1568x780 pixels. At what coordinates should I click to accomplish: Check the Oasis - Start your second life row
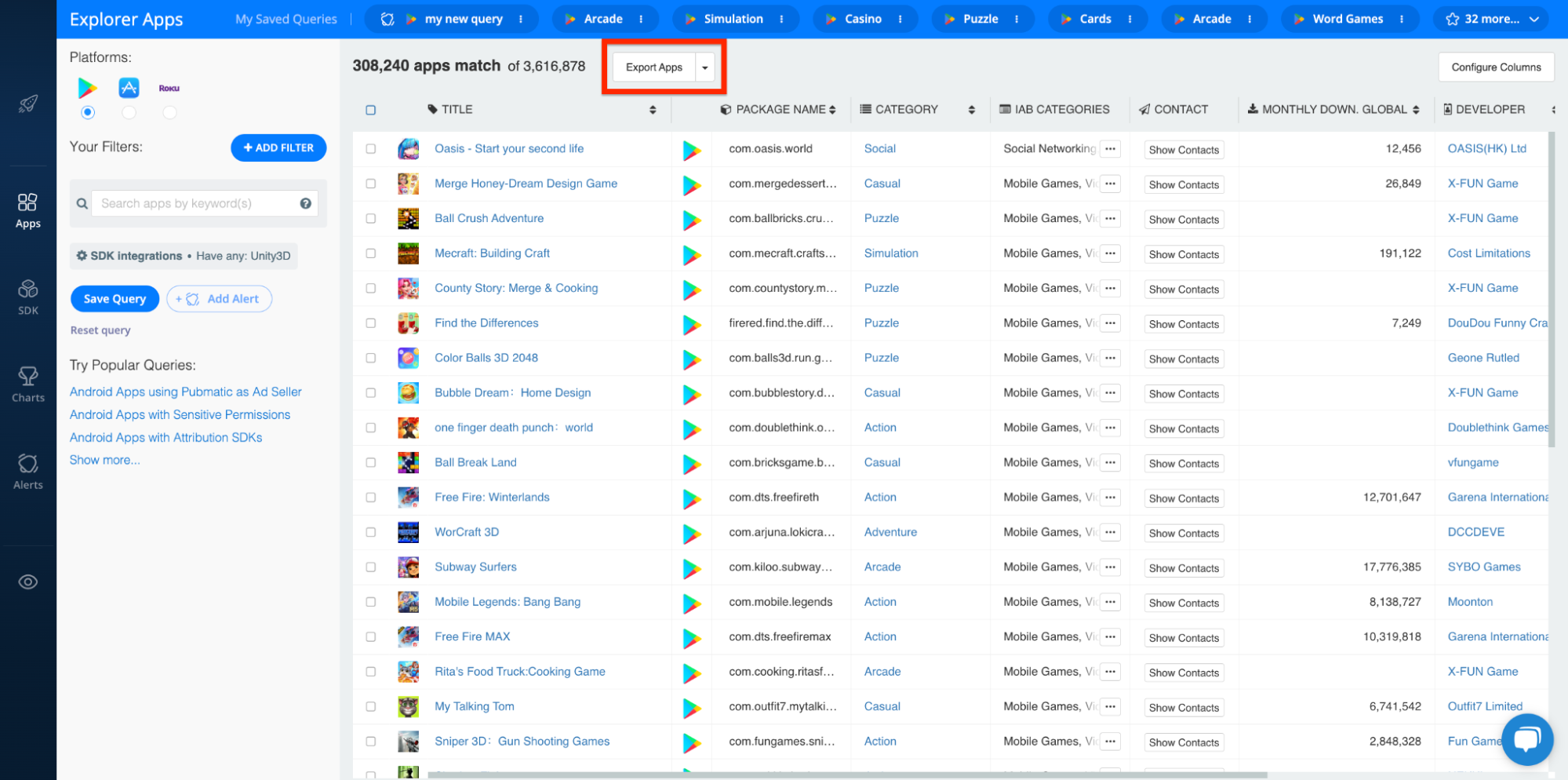pos(371,148)
